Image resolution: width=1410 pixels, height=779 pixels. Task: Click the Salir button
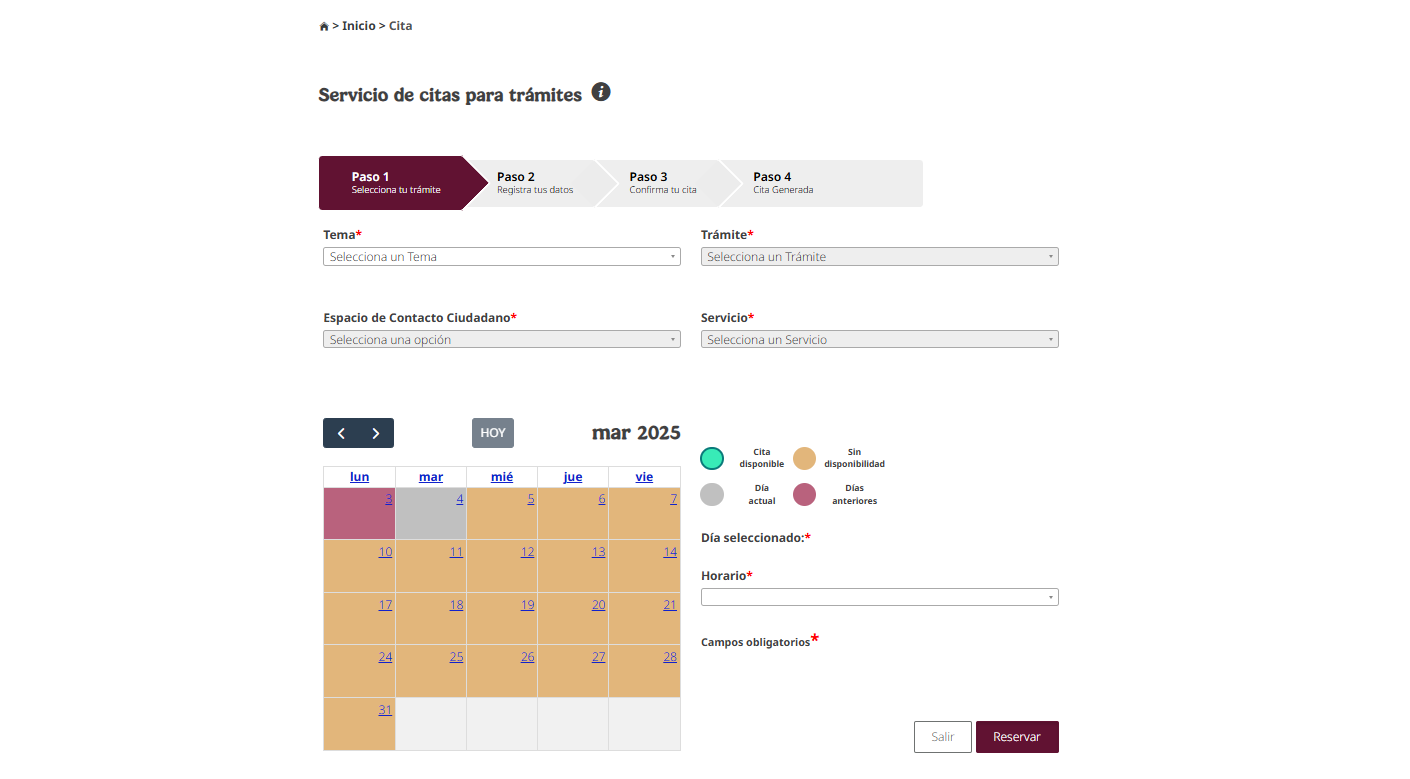pyautogui.click(x=943, y=737)
